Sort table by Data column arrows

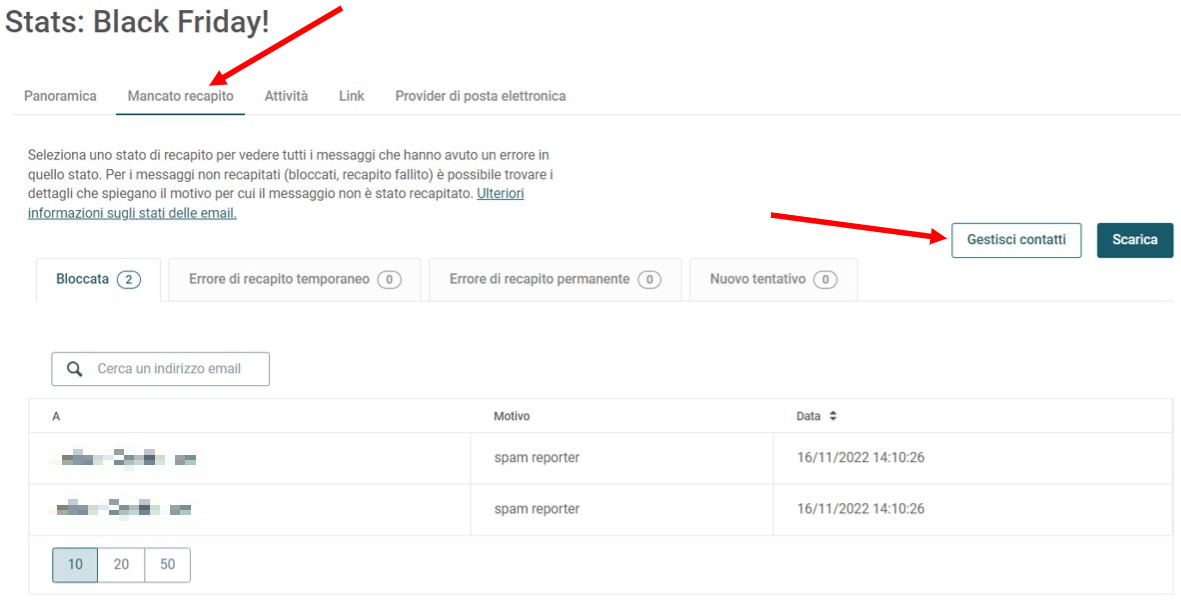point(832,416)
